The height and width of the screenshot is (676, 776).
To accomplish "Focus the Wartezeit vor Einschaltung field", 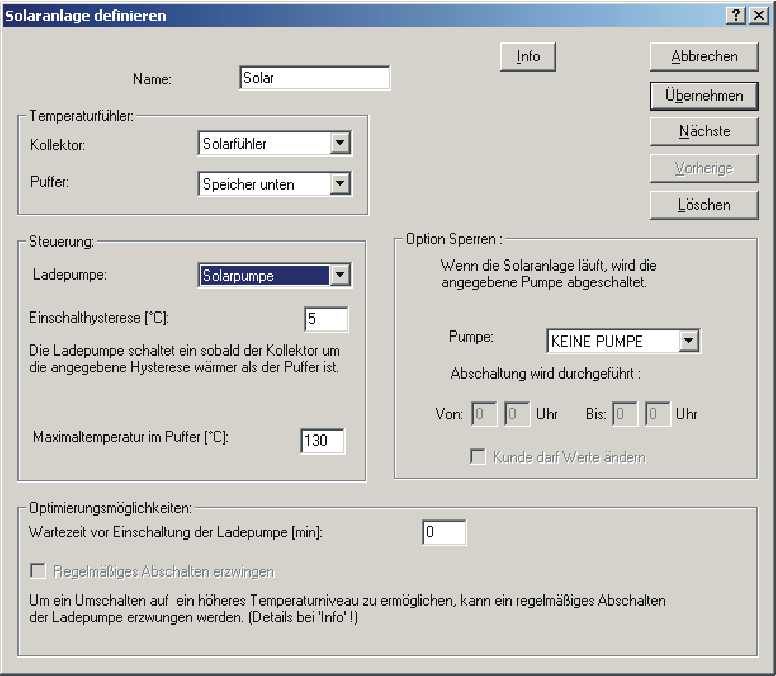I will [444, 534].
